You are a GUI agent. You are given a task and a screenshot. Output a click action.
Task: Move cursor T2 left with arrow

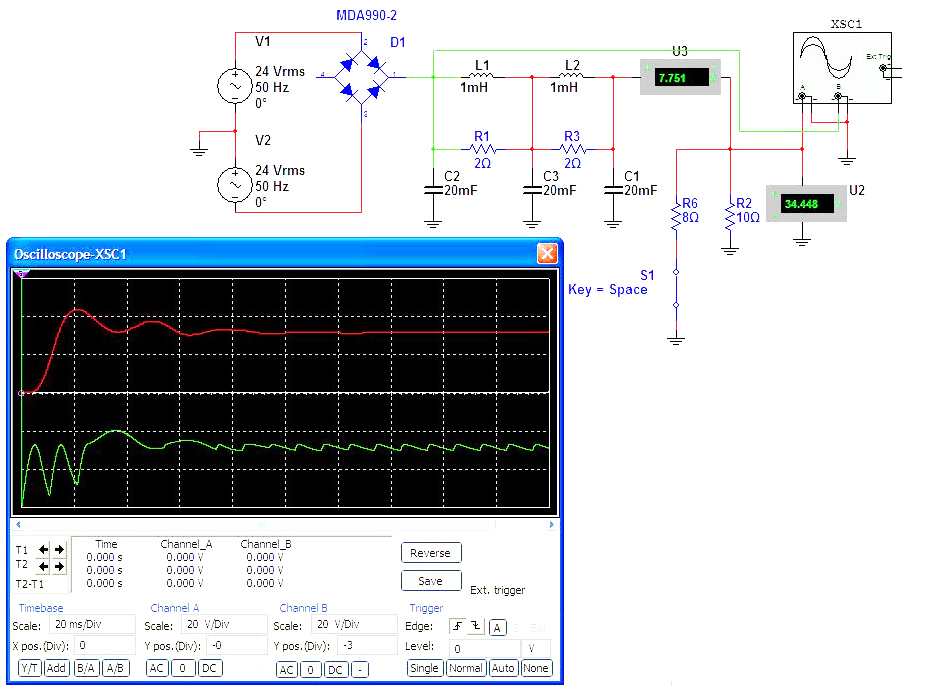tap(43, 566)
